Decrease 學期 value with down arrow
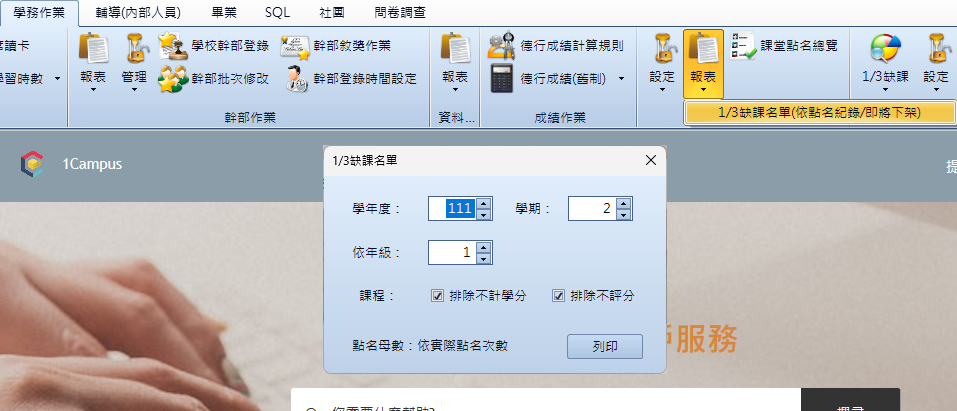The image size is (957, 411). coord(623,214)
